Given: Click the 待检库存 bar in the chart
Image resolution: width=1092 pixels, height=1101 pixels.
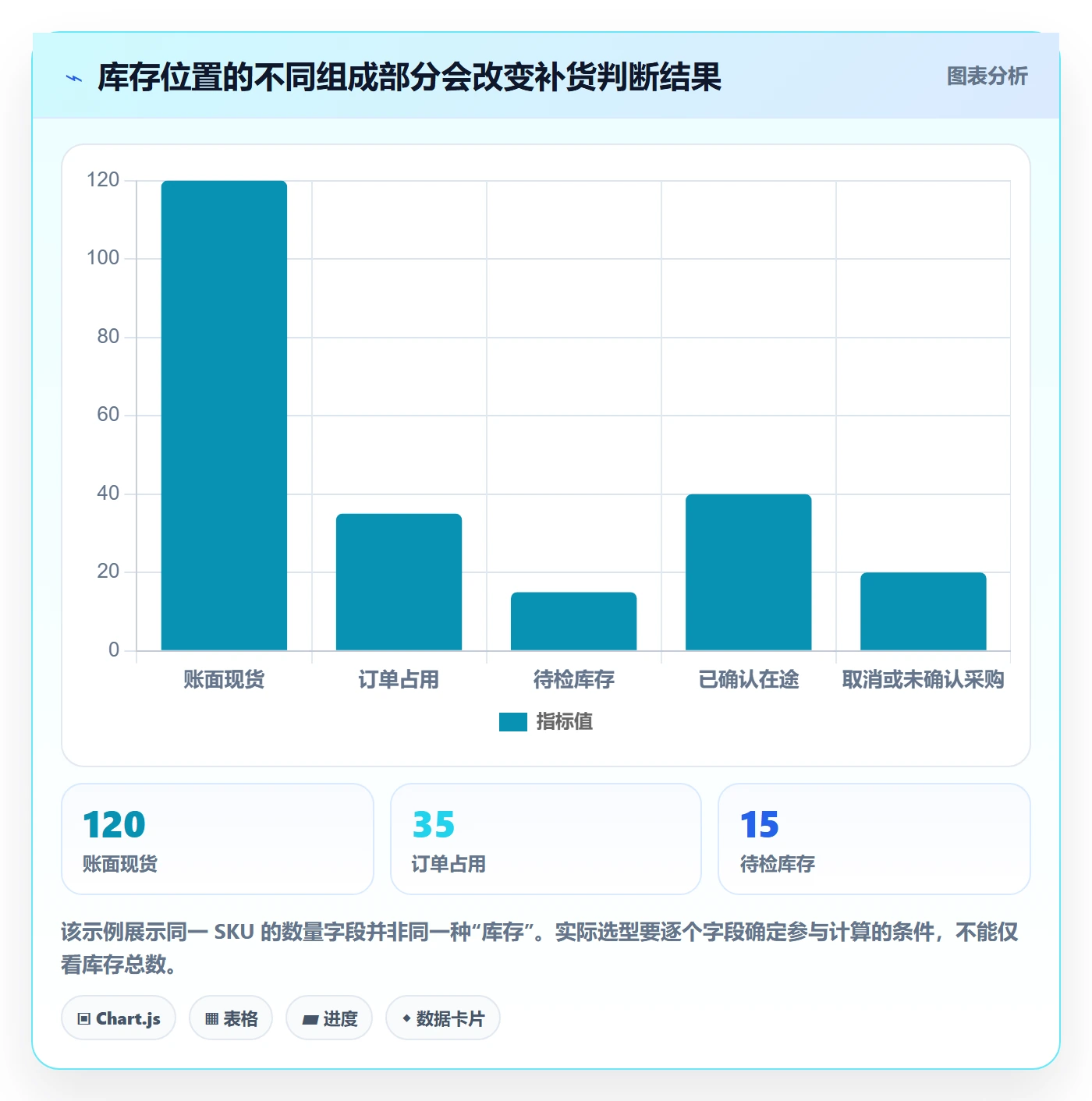Looking at the screenshot, I should [573, 621].
